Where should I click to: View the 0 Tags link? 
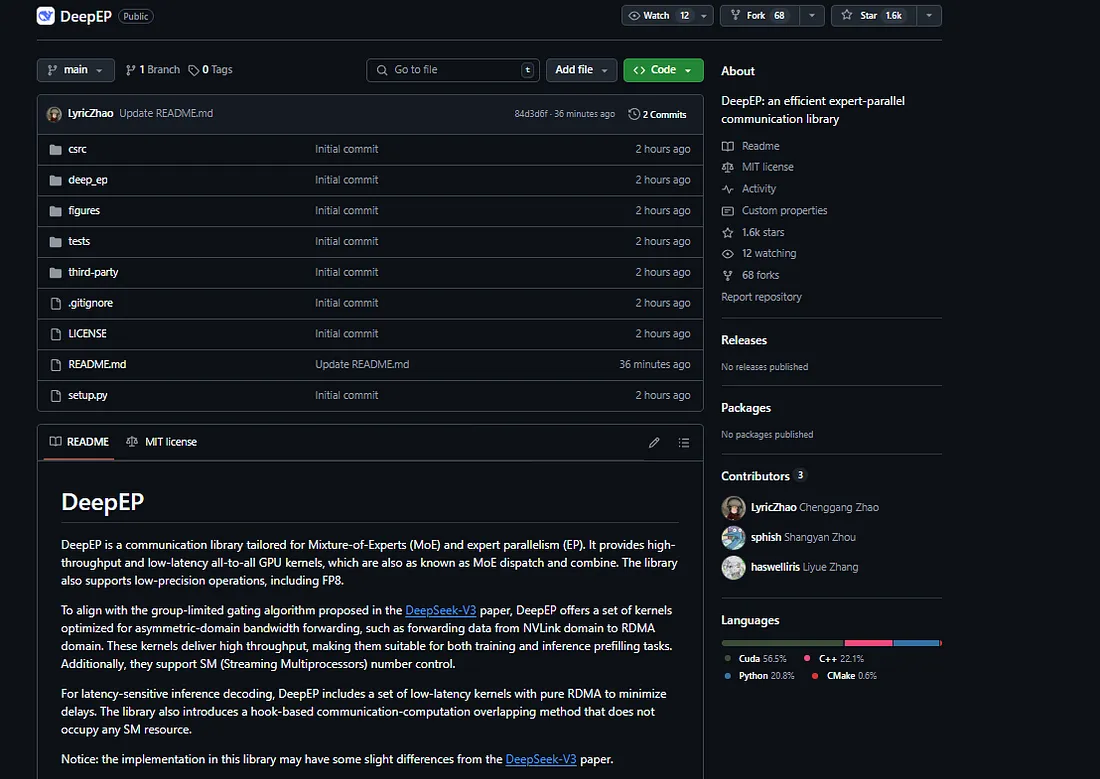click(210, 70)
